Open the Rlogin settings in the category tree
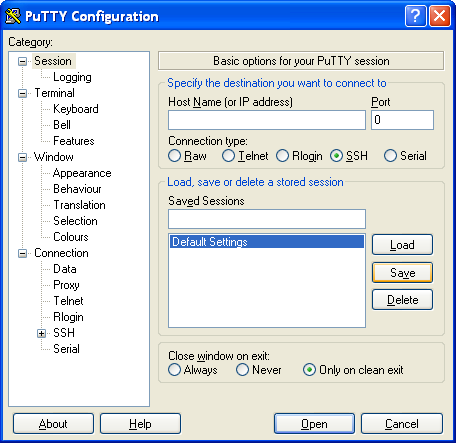 point(68,317)
